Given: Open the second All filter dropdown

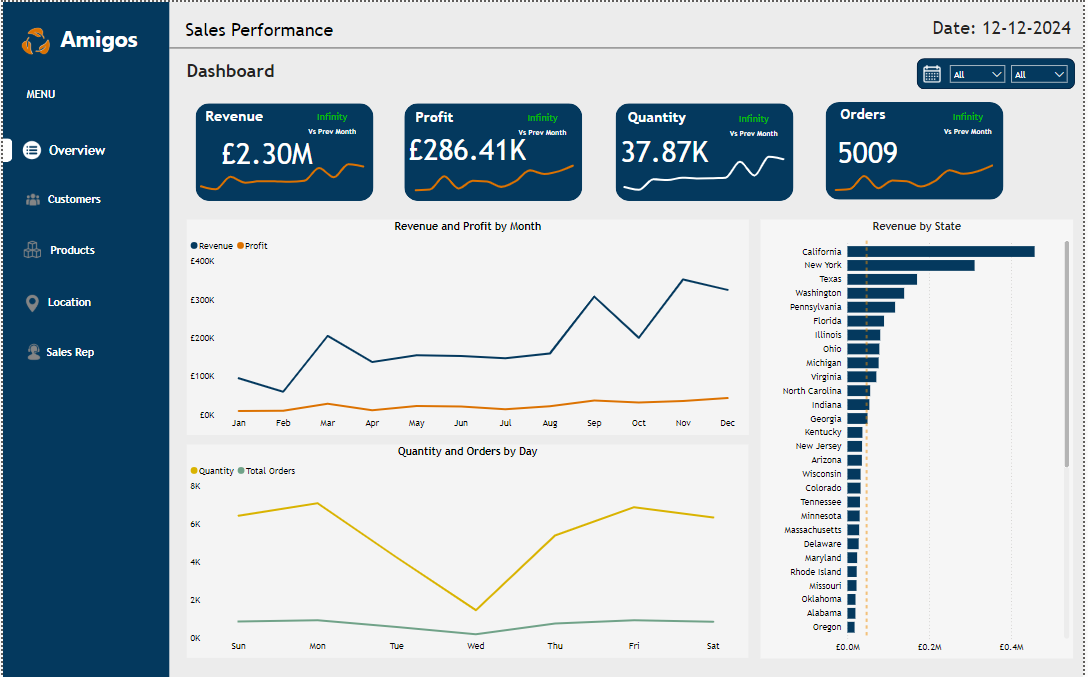Looking at the screenshot, I should coord(1040,73).
